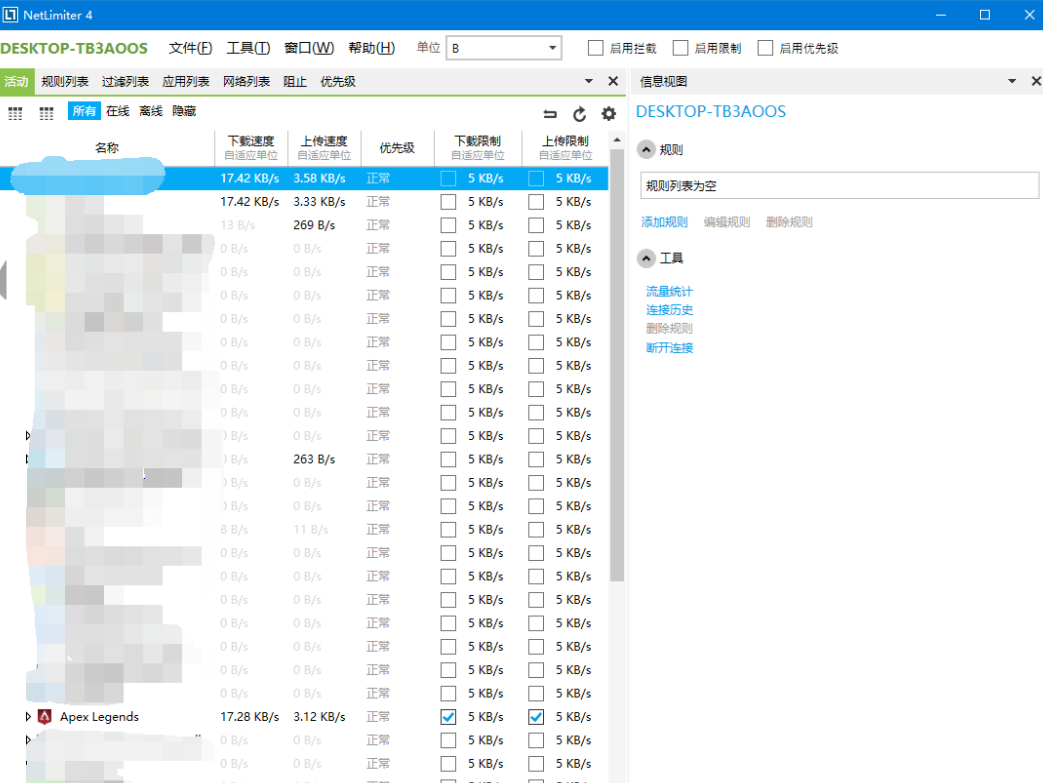This screenshot has height=783, width=1043.
Task: Uncheck Apex Legends download limit checkbox
Action: (448, 717)
